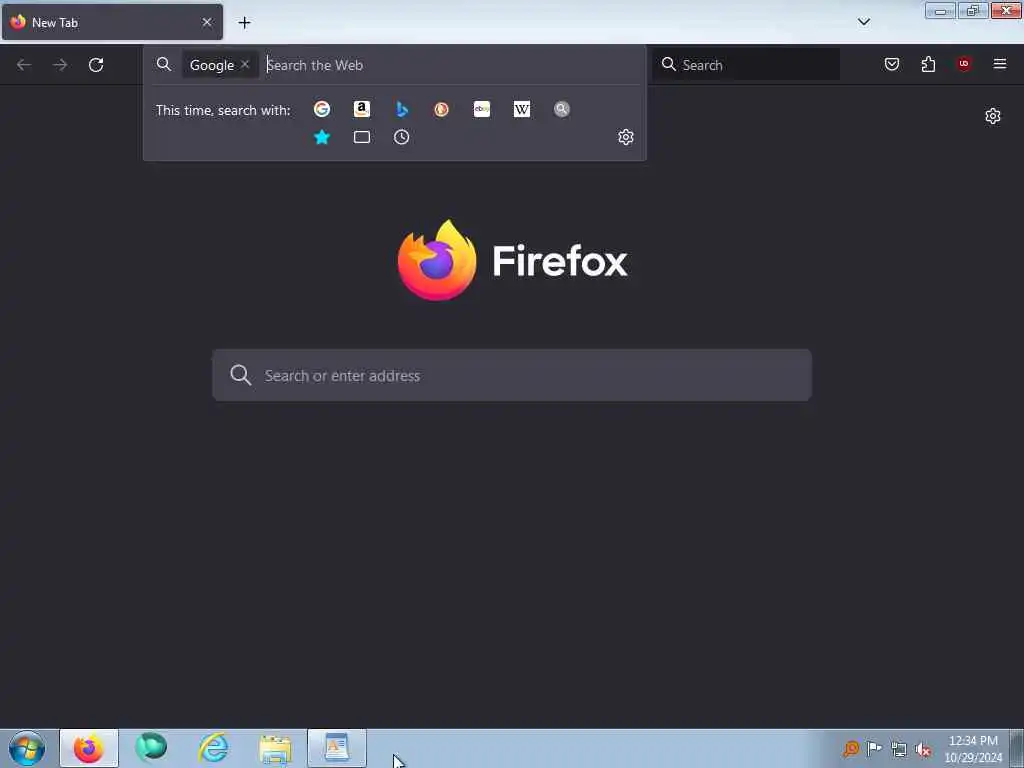This screenshot has width=1024, height=768.
Task: Open the Firefox hamburger menu
Action: 1000,64
